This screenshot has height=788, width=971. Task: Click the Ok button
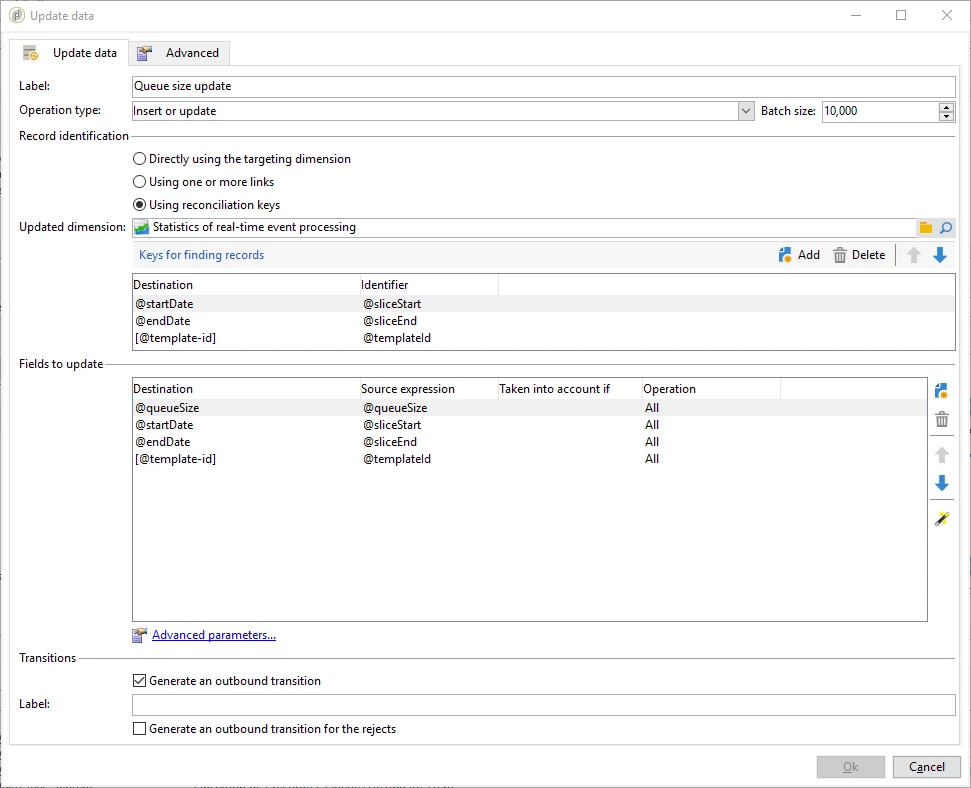click(850, 767)
